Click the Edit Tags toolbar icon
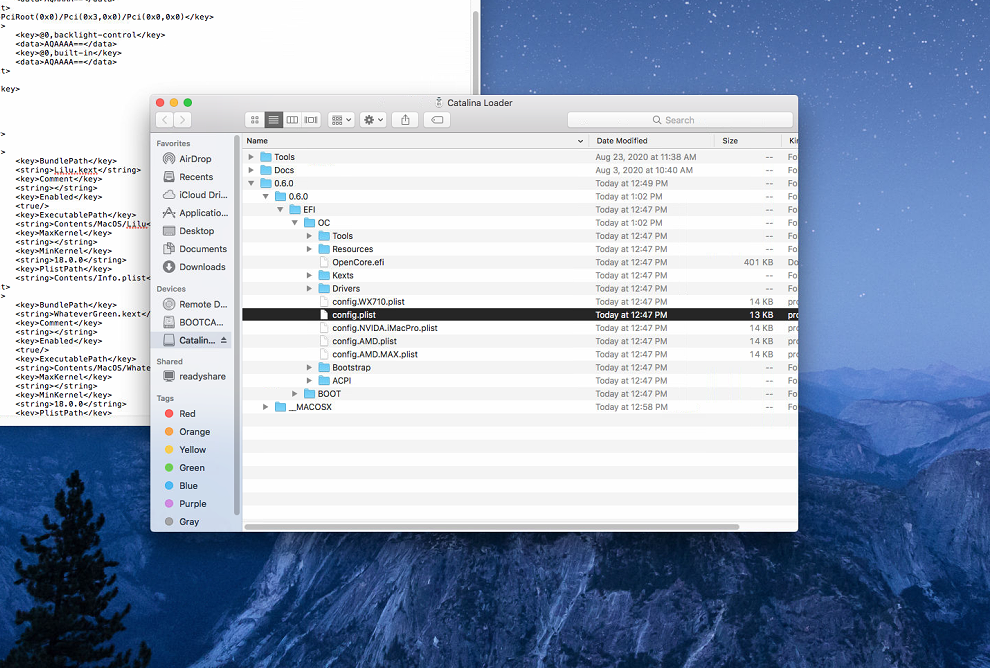Image resolution: width=990 pixels, height=668 pixels. click(435, 120)
